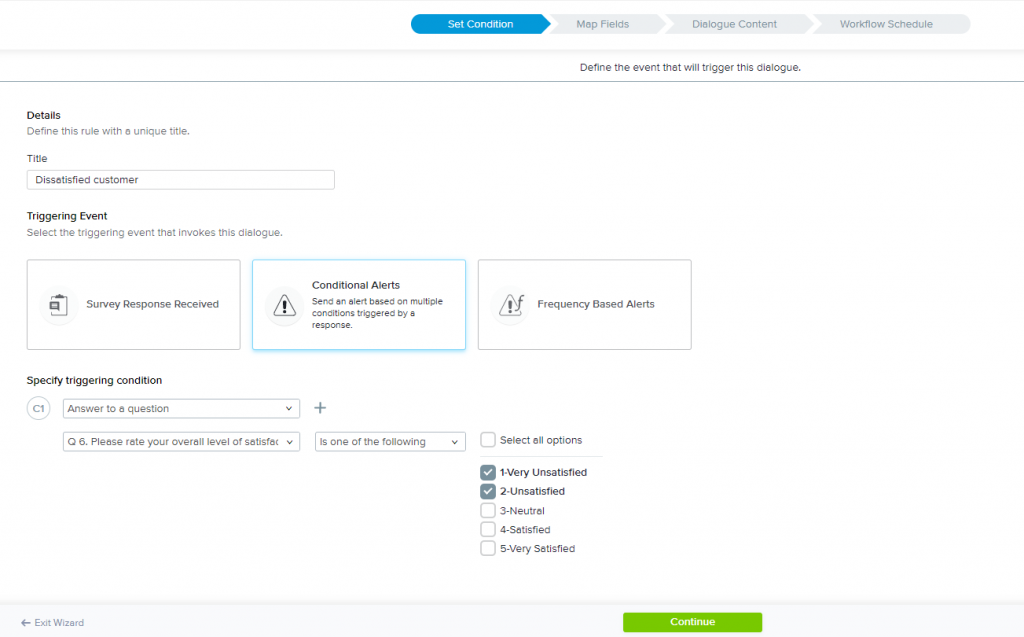
Task: Go to the Map Fields step
Action: (x=602, y=24)
